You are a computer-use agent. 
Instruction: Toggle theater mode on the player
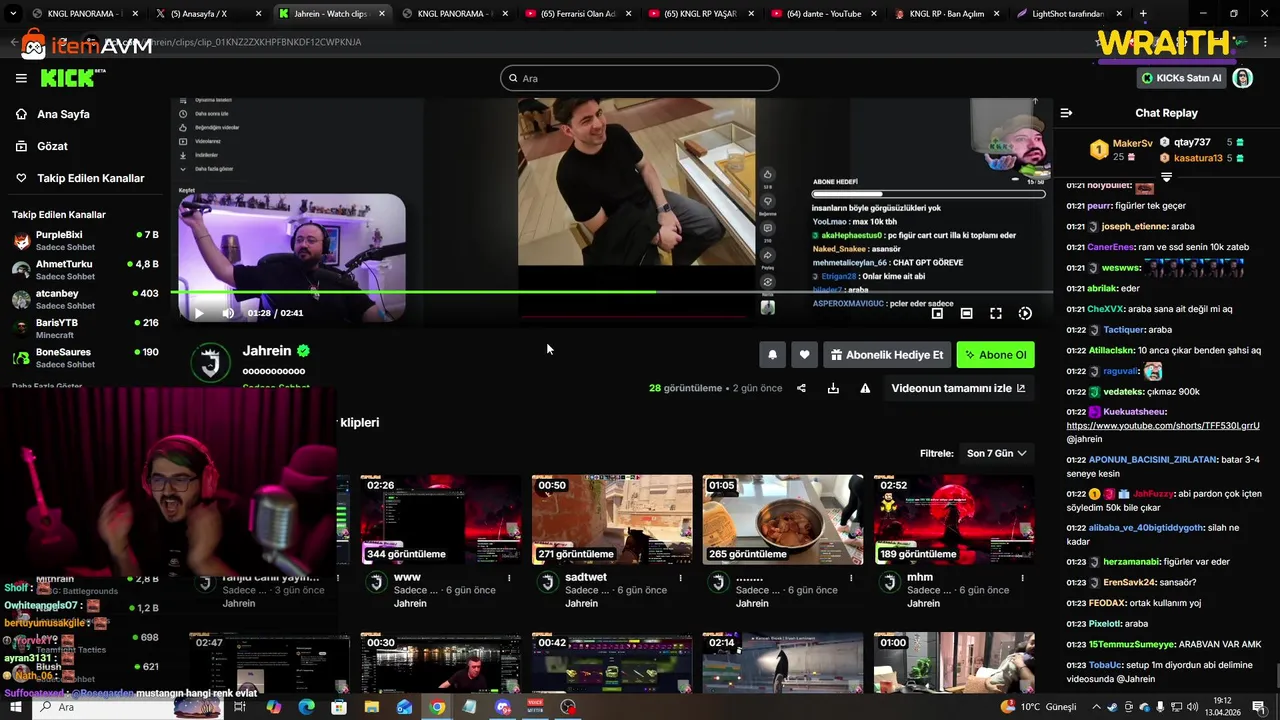click(x=966, y=313)
